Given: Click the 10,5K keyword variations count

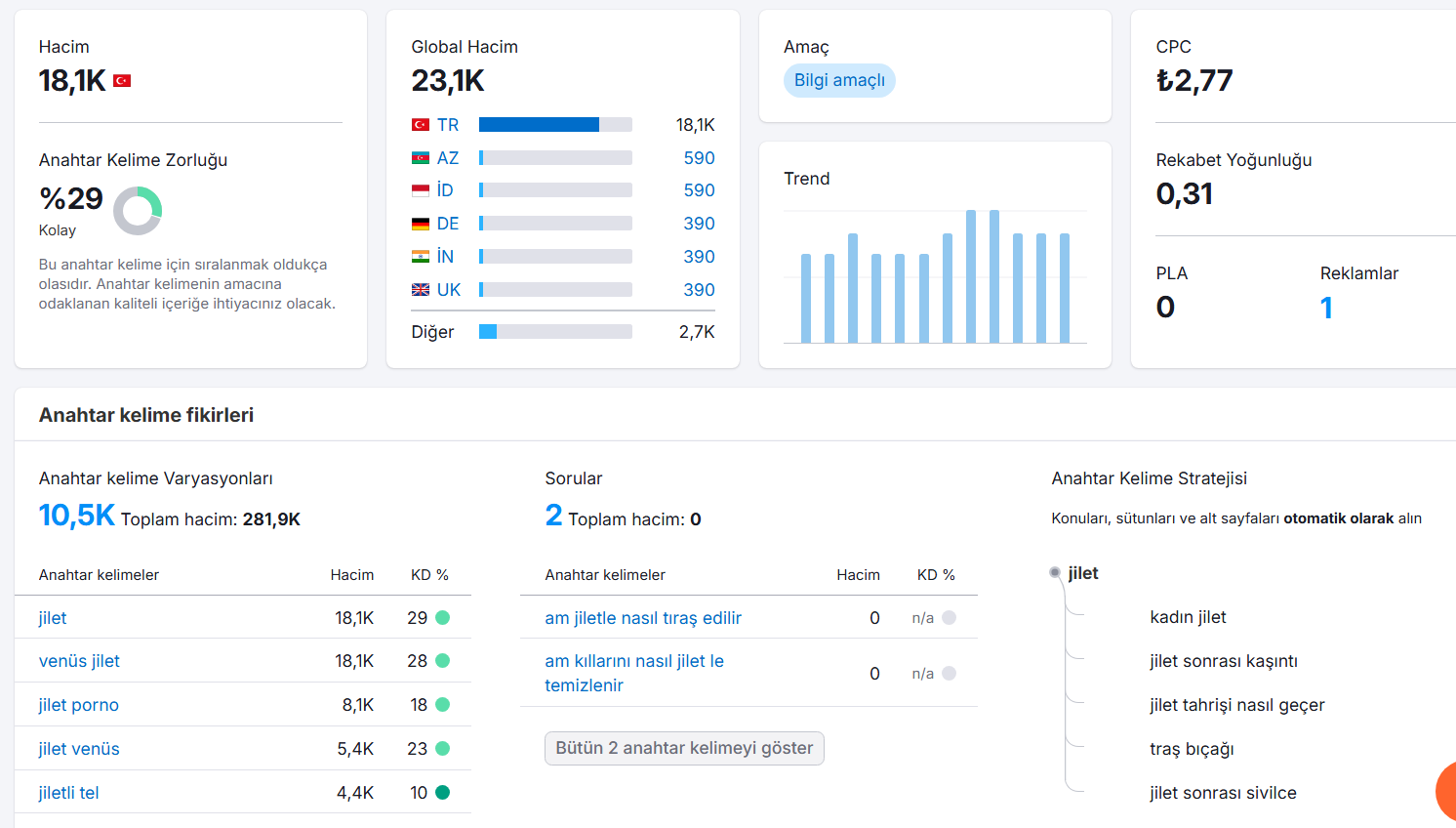Looking at the screenshot, I should pos(76,516).
